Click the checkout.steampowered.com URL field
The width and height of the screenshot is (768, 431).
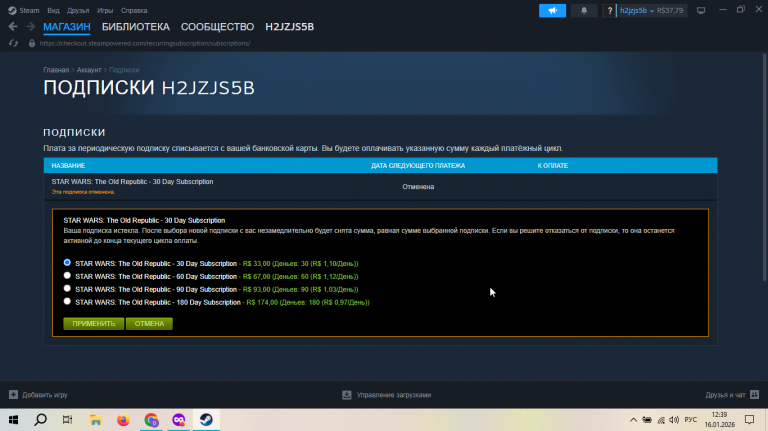(144, 43)
